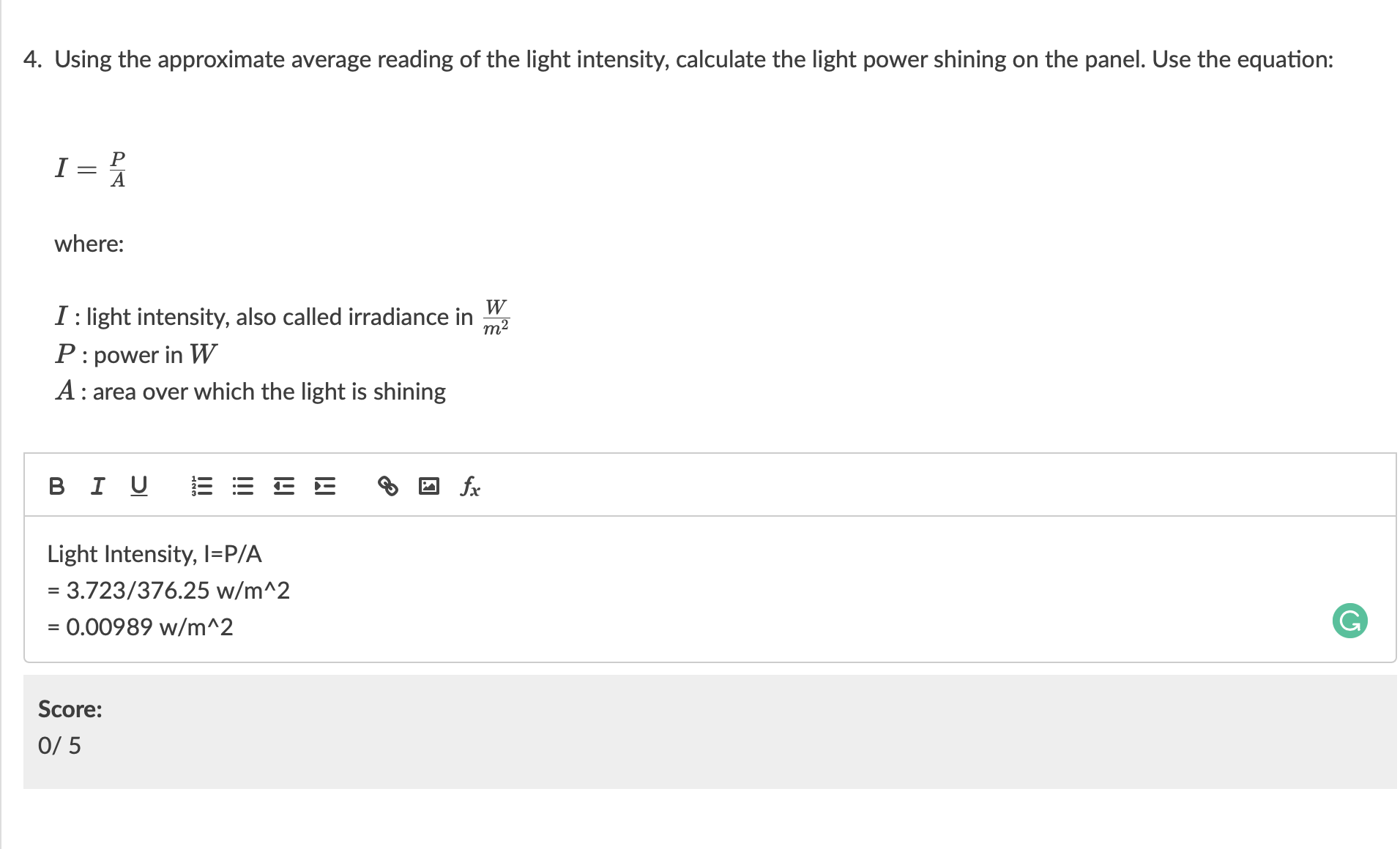Select the link icon in the toolbar

[387, 486]
